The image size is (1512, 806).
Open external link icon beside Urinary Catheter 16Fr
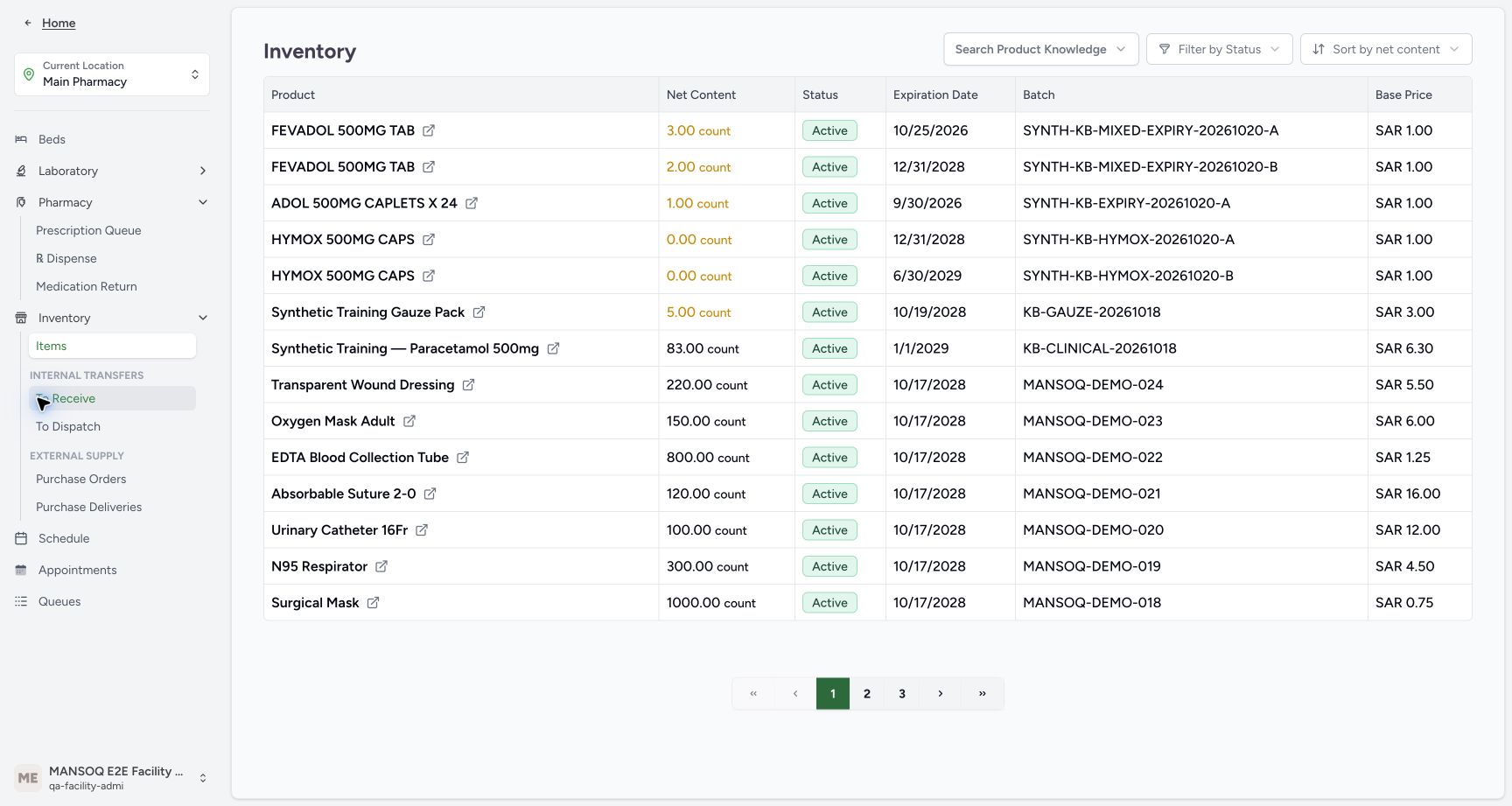(422, 530)
